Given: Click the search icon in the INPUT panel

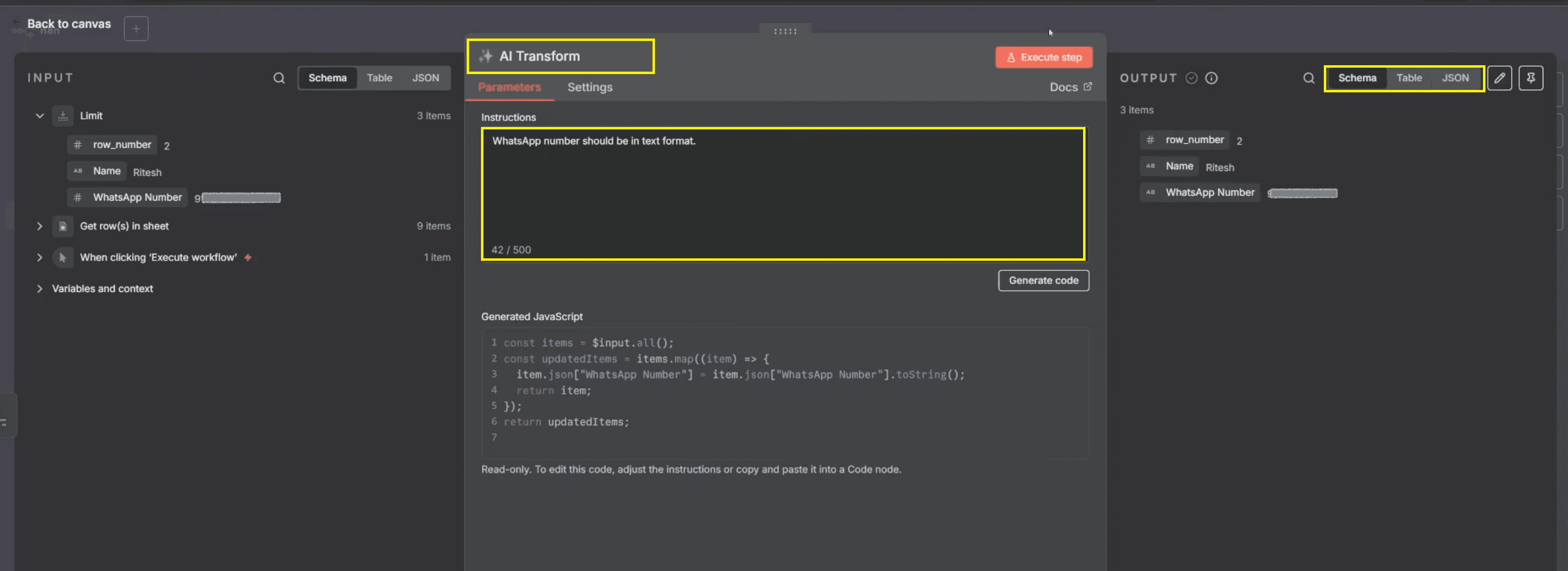Looking at the screenshot, I should coord(279,78).
